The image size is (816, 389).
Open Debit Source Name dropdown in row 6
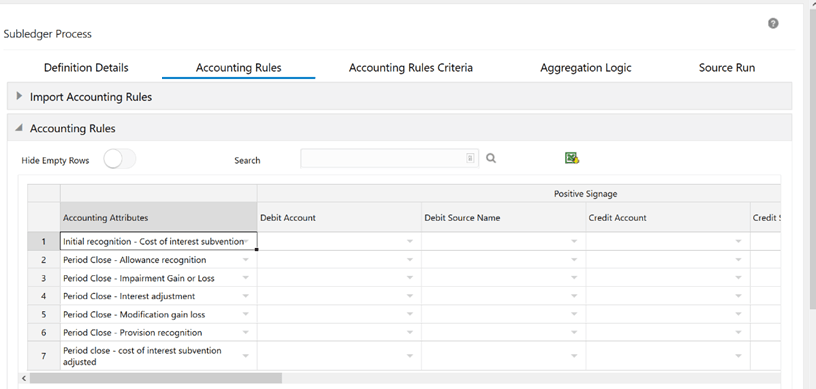click(575, 333)
